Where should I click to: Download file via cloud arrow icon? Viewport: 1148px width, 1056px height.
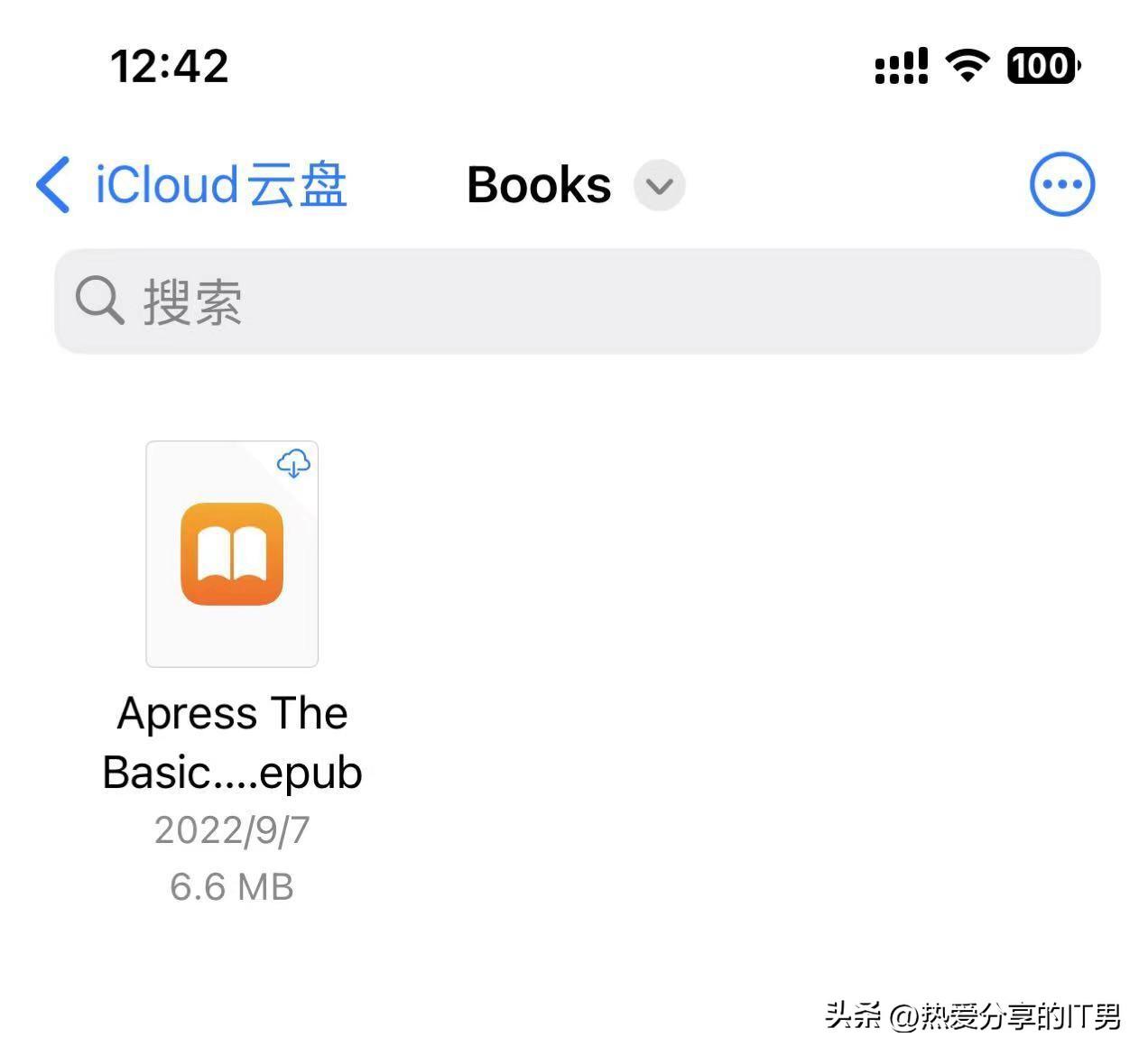click(x=293, y=463)
